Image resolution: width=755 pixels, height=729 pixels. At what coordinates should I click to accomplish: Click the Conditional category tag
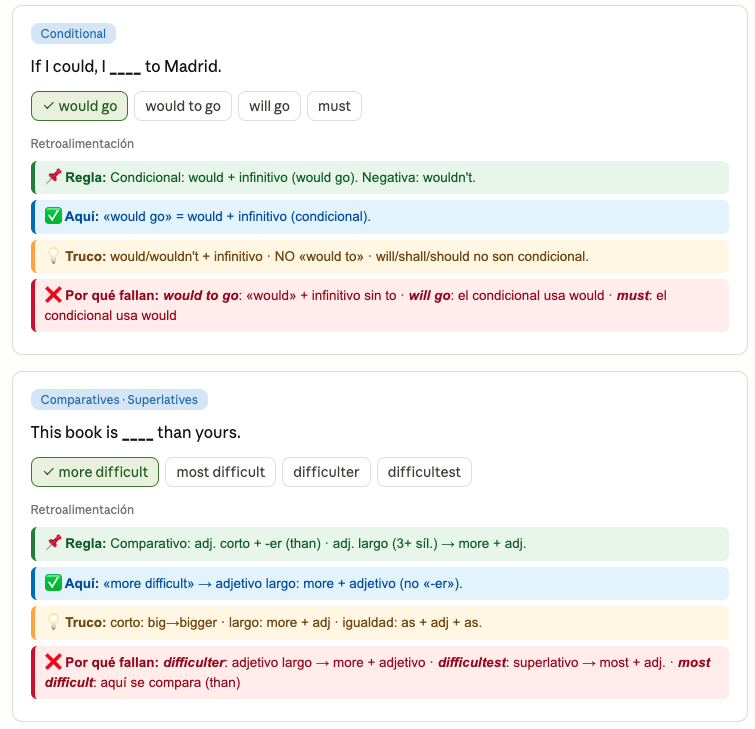(73, 34)
